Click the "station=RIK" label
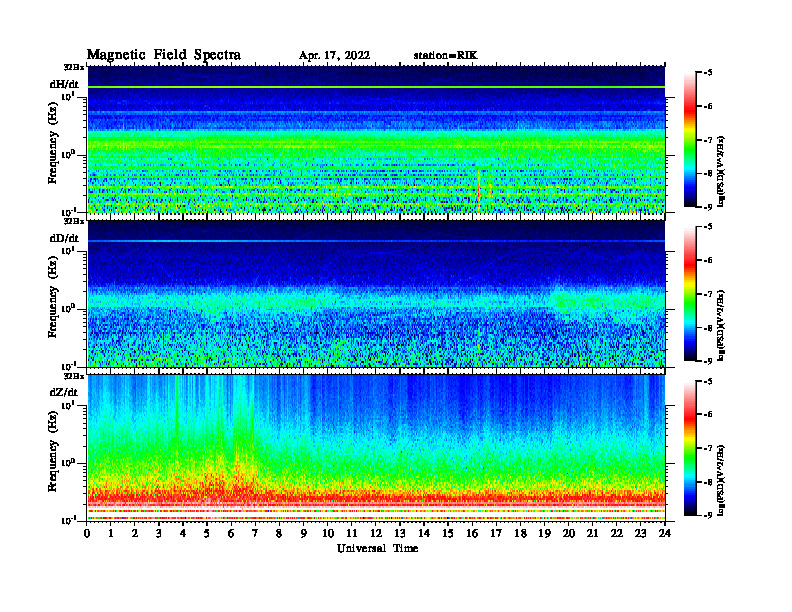Screen dimensions: 792x612 tap(445, 56)
